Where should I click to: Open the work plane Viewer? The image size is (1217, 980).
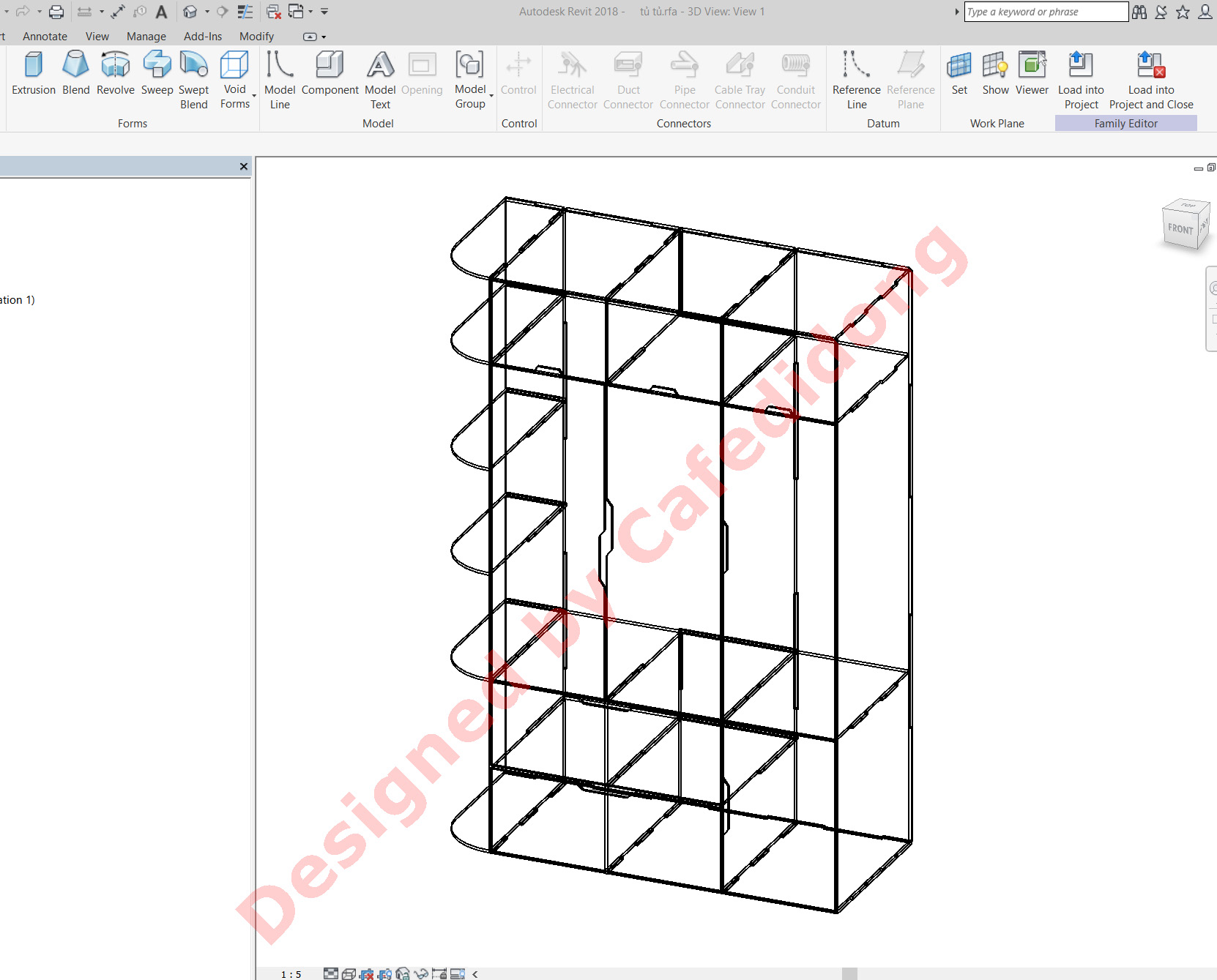click(x=1032, y=73)
